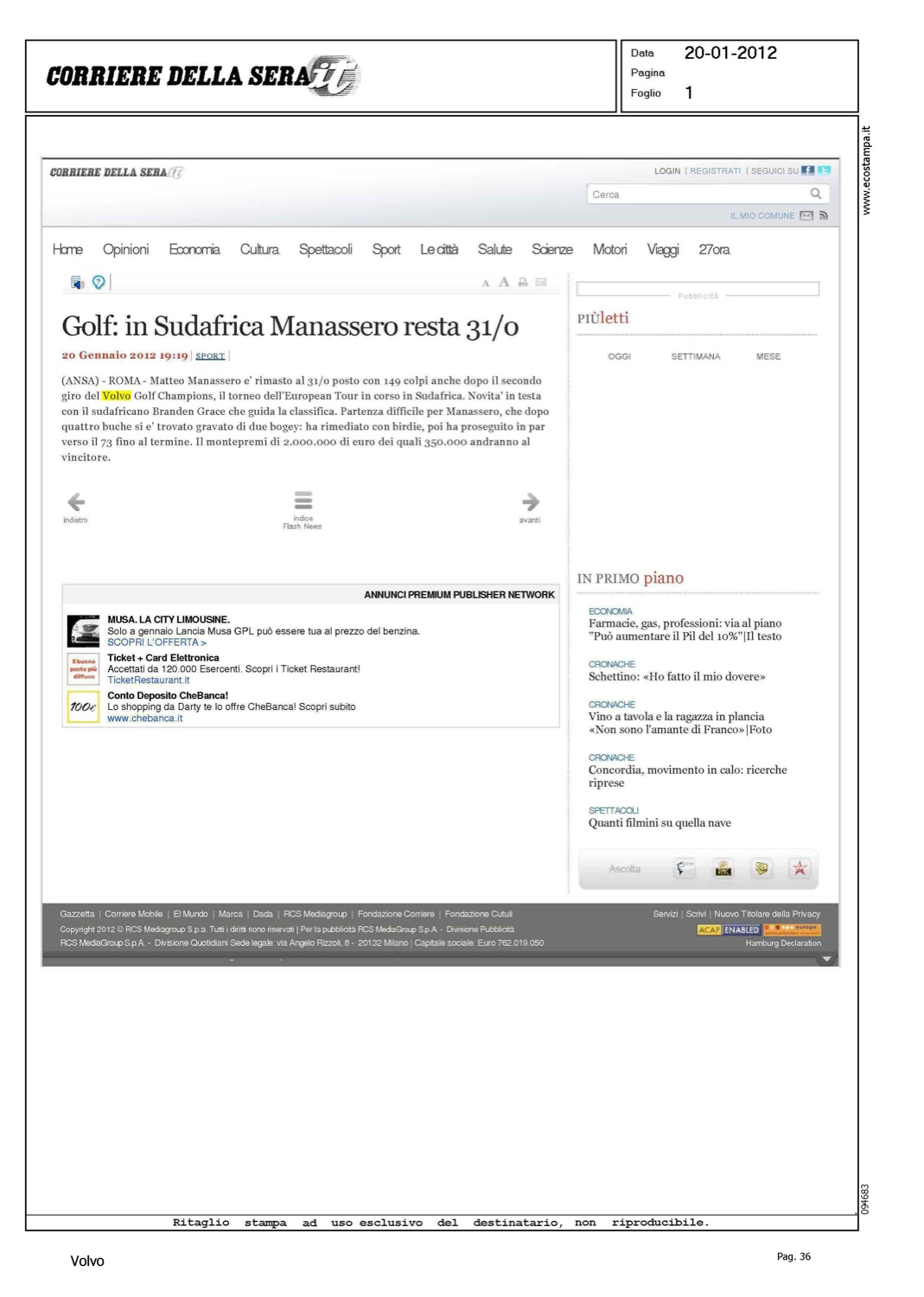Click the Cerca search field
Screen dimensions: 924x1297
[x=696, y=195]
